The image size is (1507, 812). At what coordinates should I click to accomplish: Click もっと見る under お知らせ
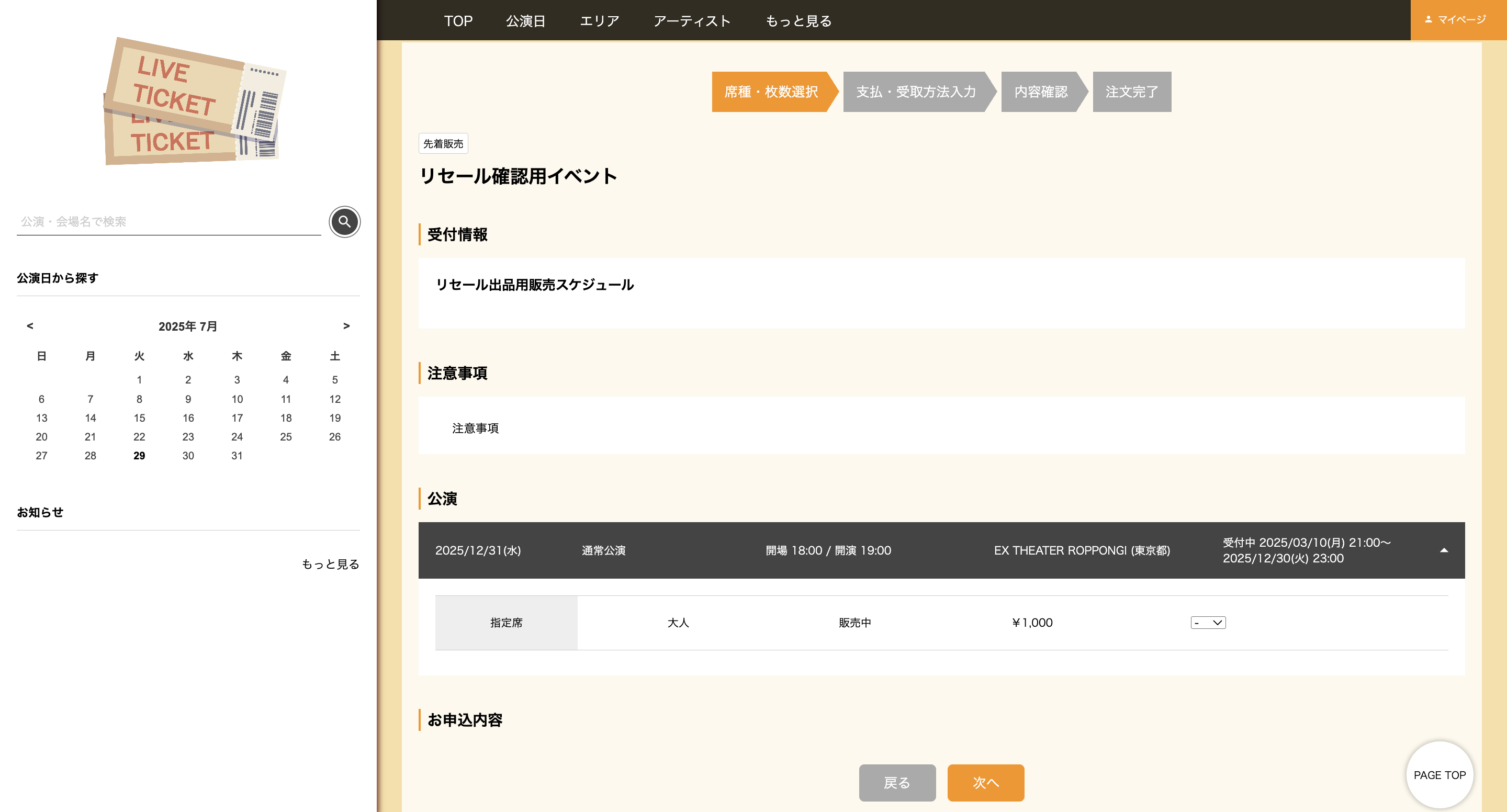331,563
